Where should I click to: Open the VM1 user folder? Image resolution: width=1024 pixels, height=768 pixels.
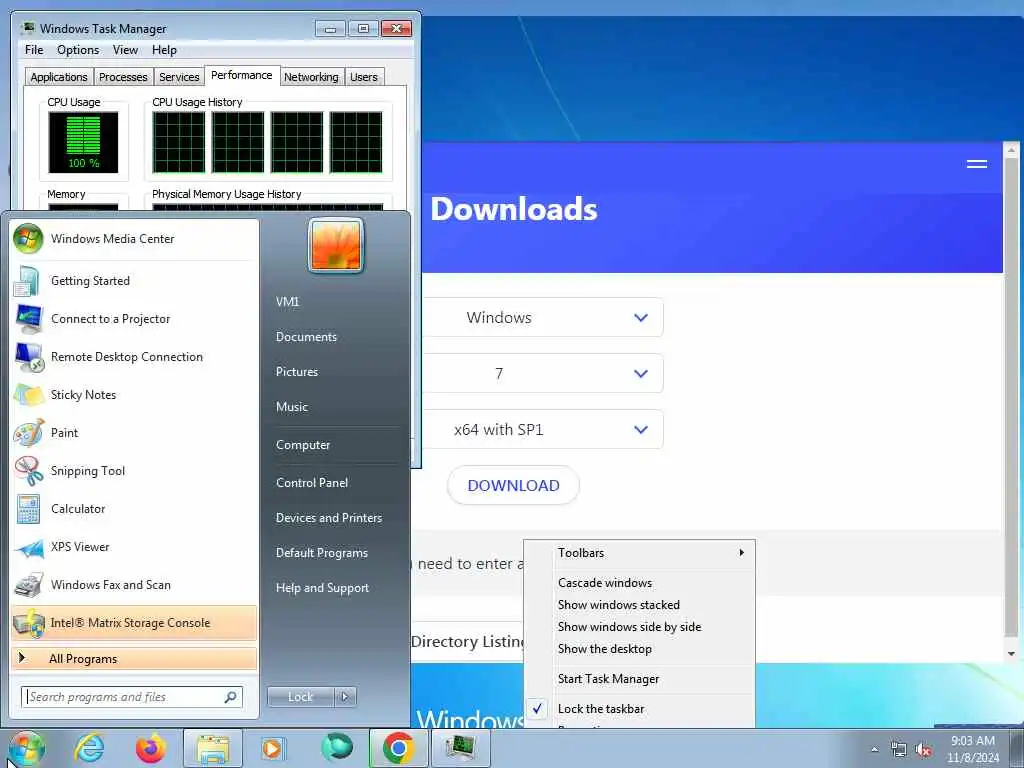click(287, 302)
